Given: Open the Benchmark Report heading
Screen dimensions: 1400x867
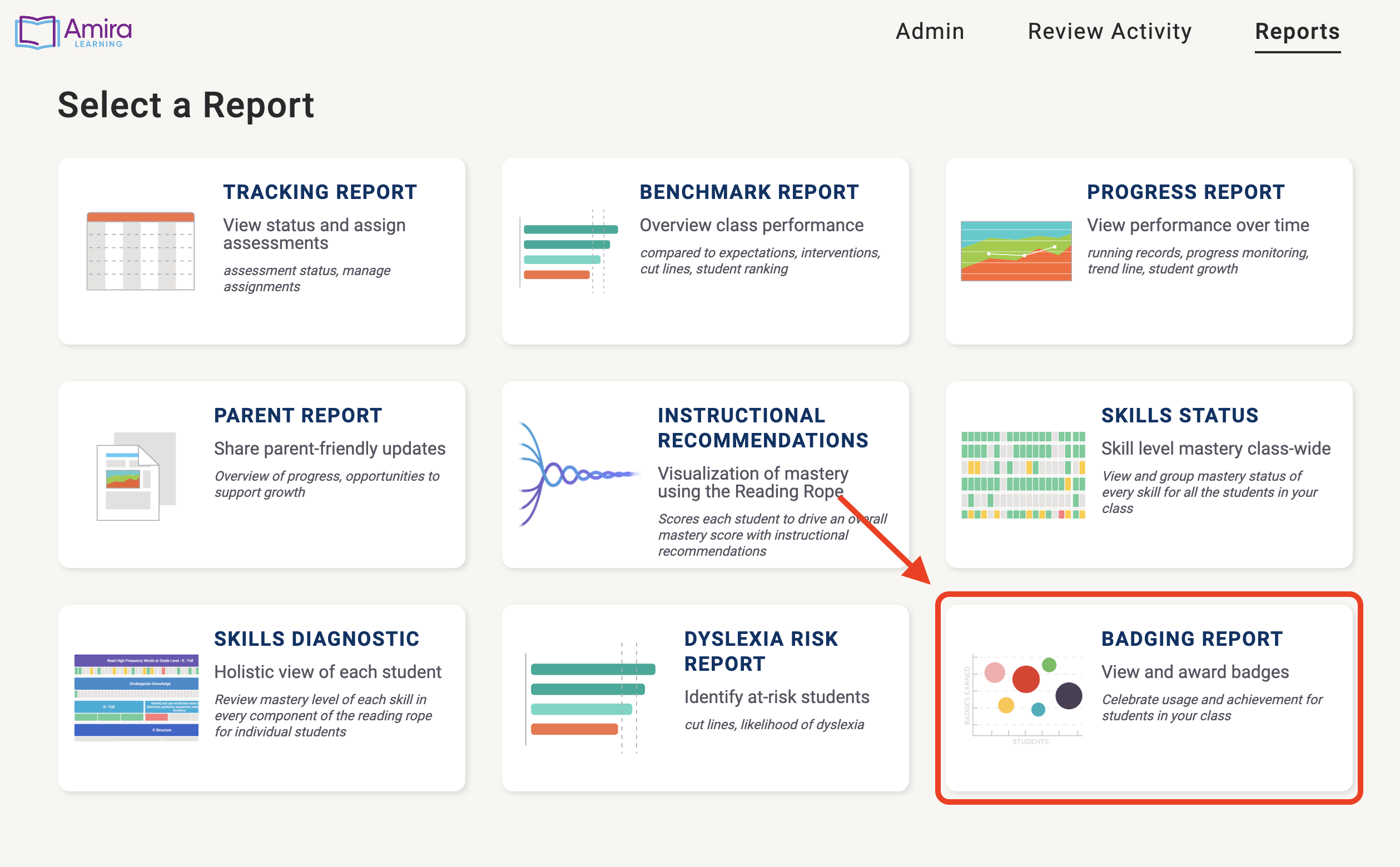Looking at the screenshot, I should point(749,192).
